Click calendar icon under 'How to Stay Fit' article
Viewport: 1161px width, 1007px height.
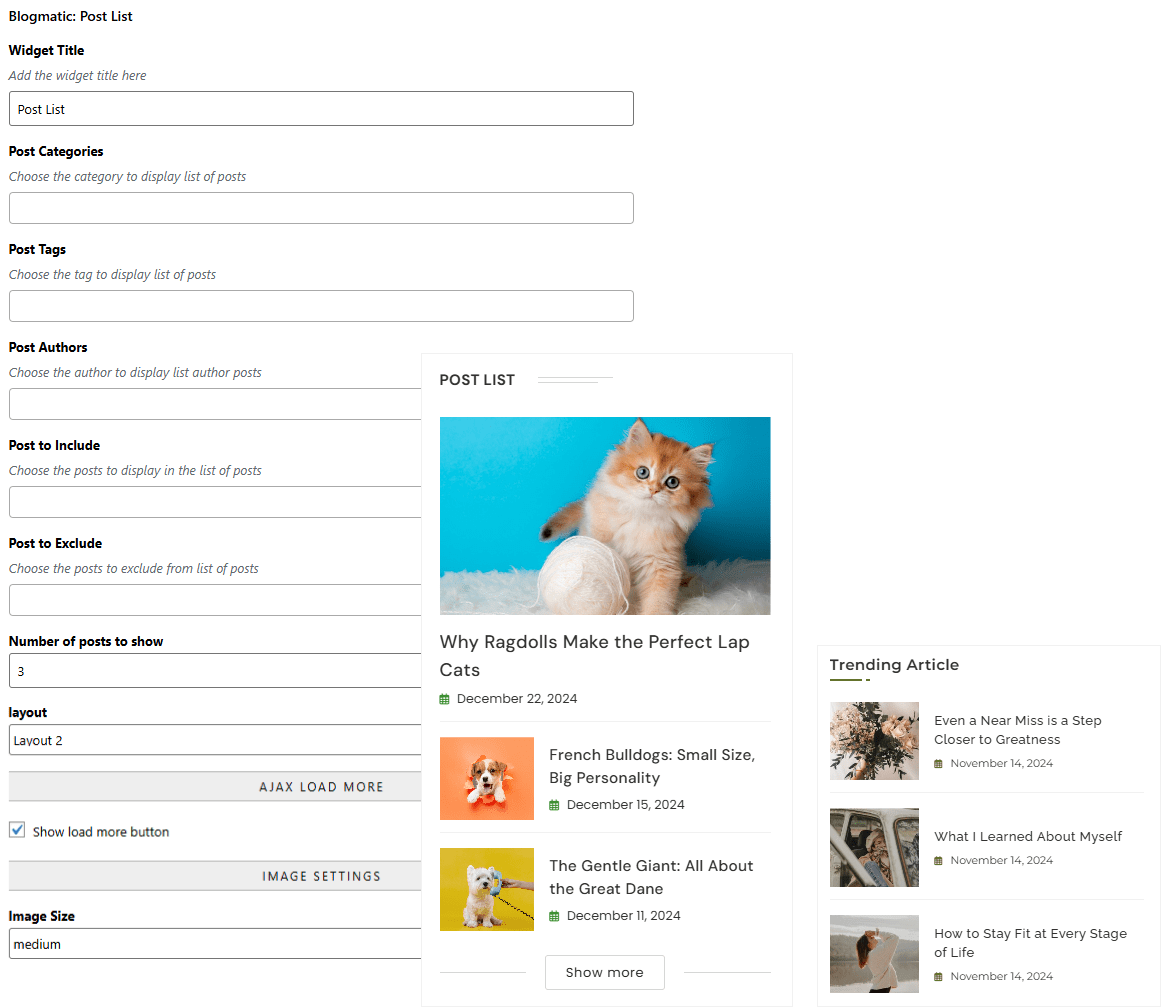pos(938,977)
